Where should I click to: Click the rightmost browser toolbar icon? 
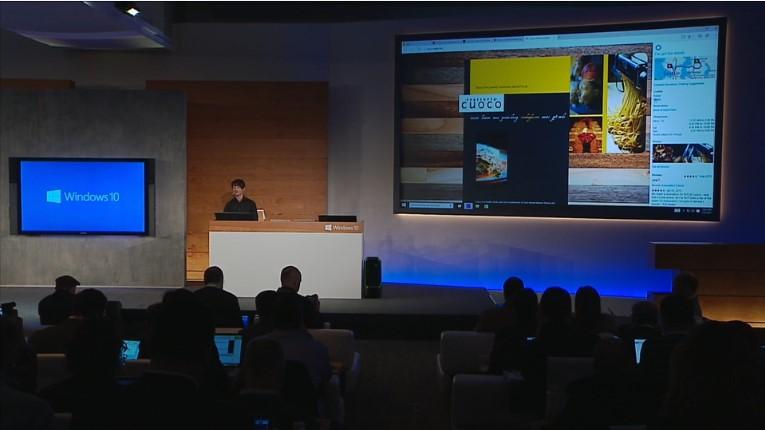[x=707, y=36]
